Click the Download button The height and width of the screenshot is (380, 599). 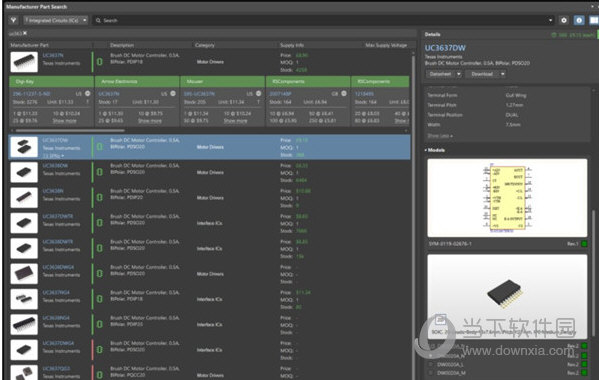pyautogui.click(x=482, y=74)
